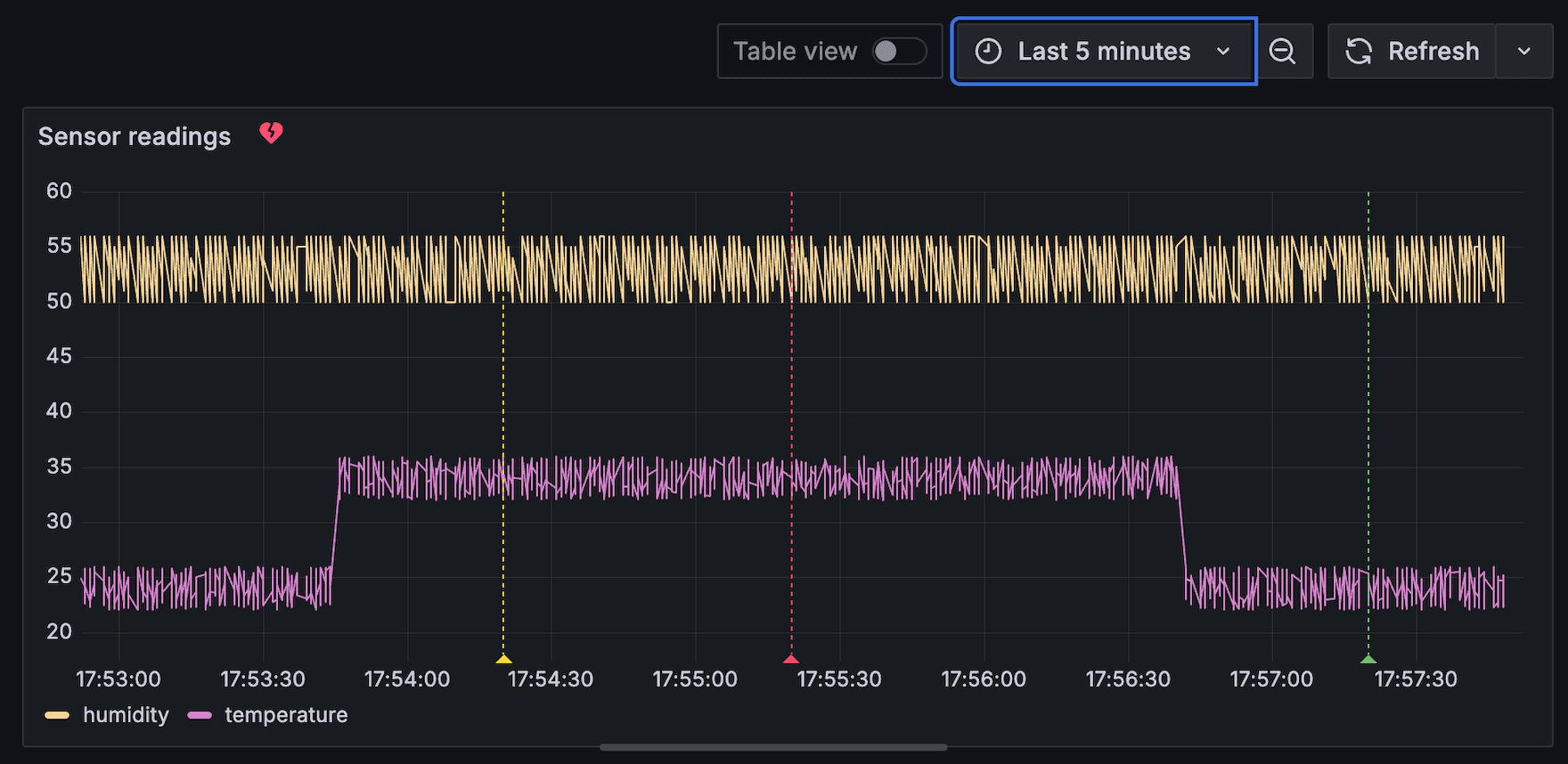Click the green annotation triangle marker

(x=1368, y=659)
